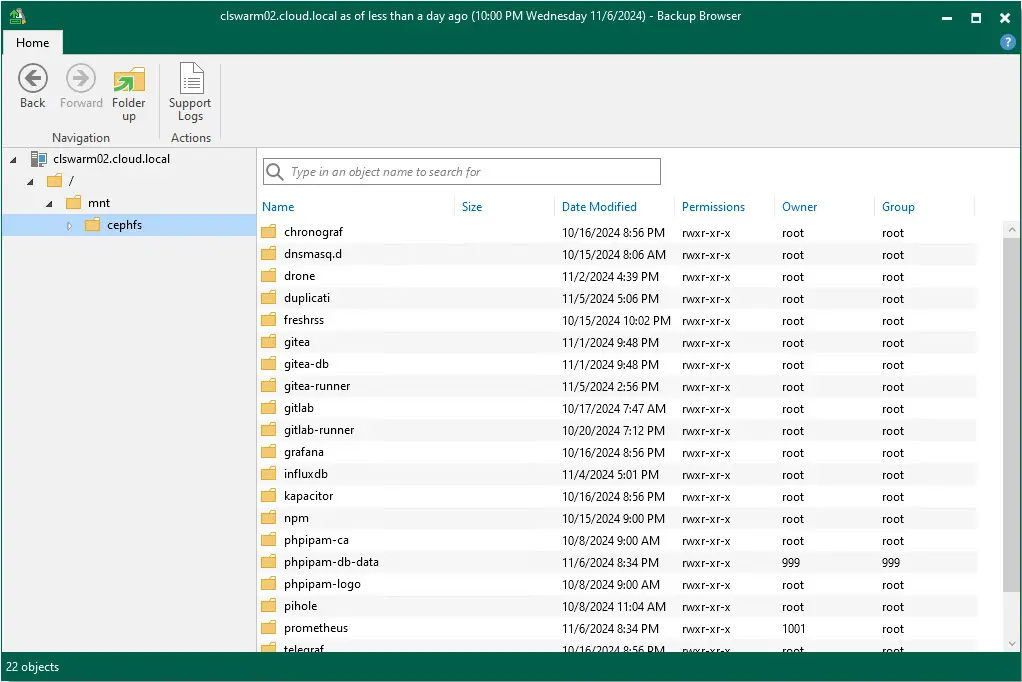Click the Folder up icon
Viewport: 1022px width, 682px height.
tap(129, 79)
